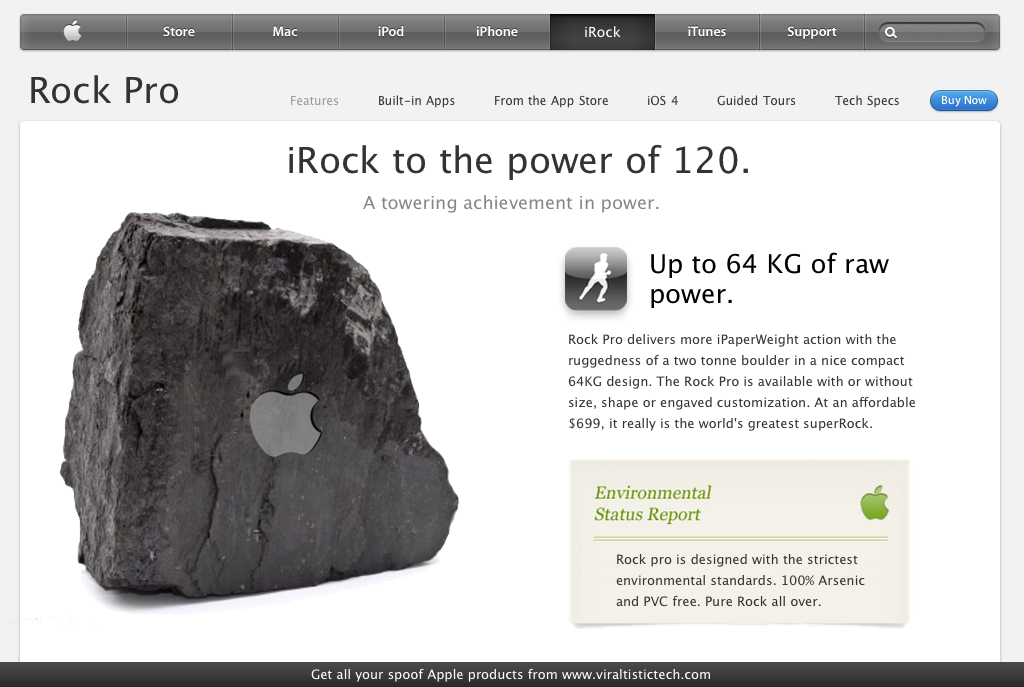Click the spoof Apple products footer banner
The height and width of the screenshot is (687, 1024).
(x=512, y=675)
